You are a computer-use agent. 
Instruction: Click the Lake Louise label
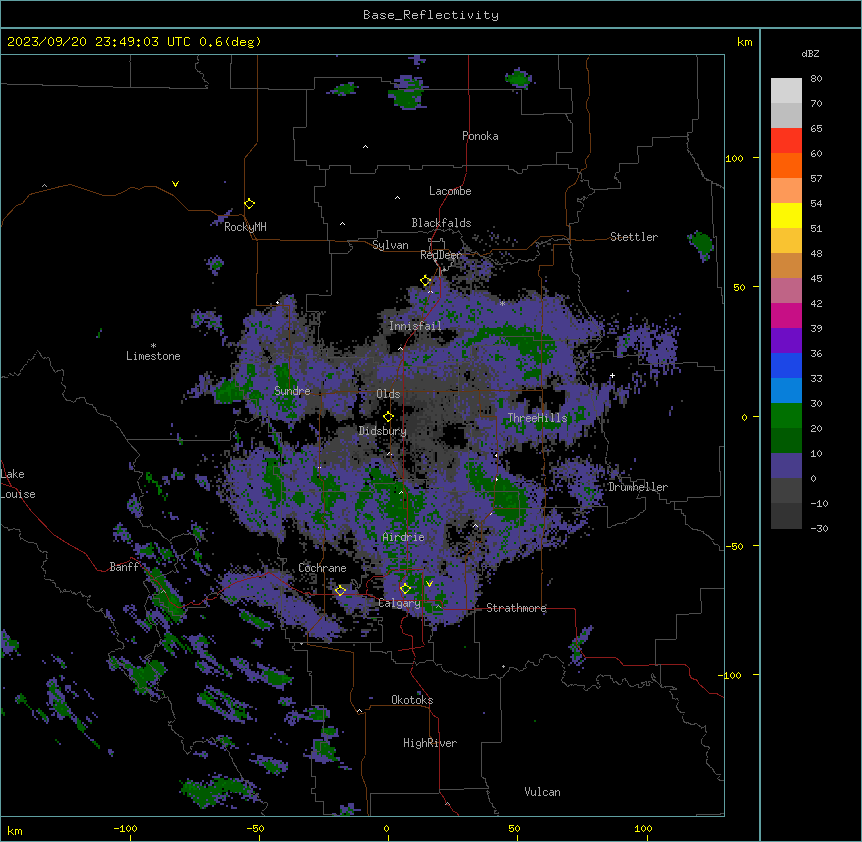click(x=18, y=484)
